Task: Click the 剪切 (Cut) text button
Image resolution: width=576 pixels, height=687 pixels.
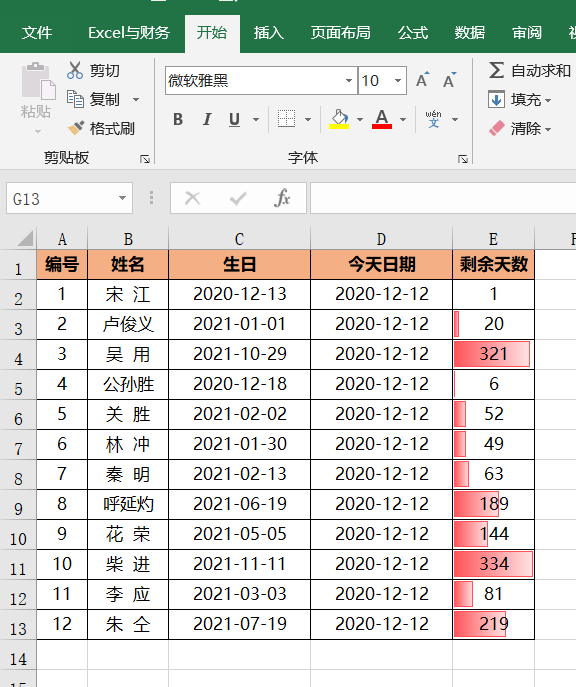Action: [x=105, y=70]
